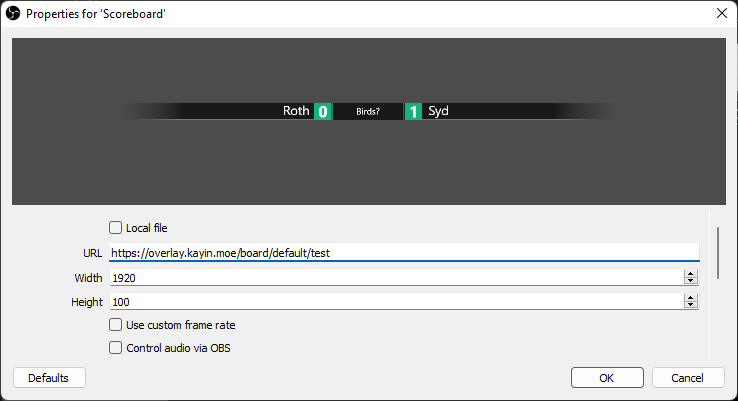Increase Width with the up arrow

pos(690,274)
